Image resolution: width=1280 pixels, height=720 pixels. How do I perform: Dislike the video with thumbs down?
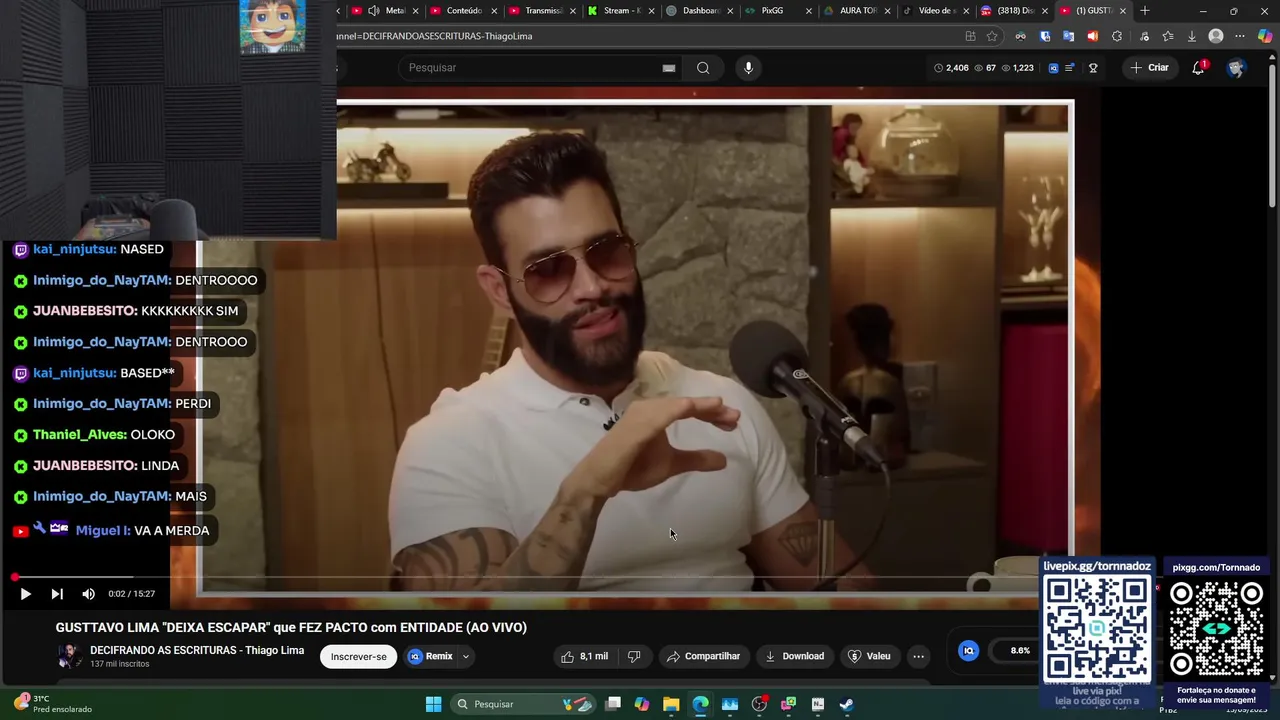click(x=634, y=656)
